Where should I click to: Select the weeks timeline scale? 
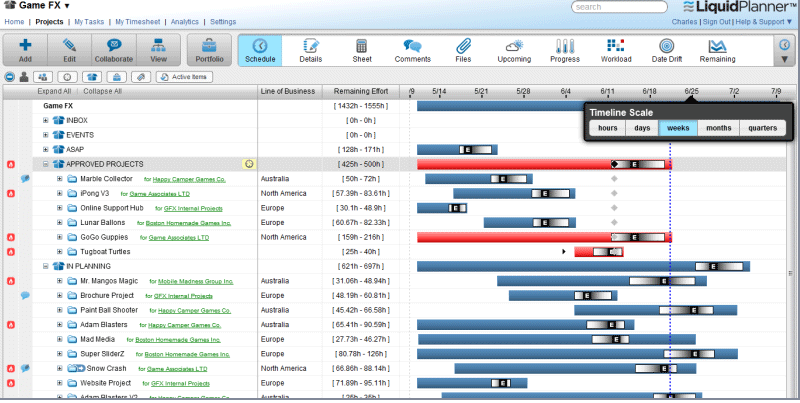point(678,128)
